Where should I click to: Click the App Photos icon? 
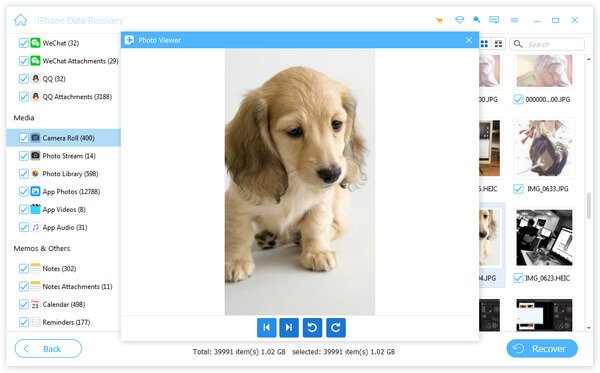35,191
